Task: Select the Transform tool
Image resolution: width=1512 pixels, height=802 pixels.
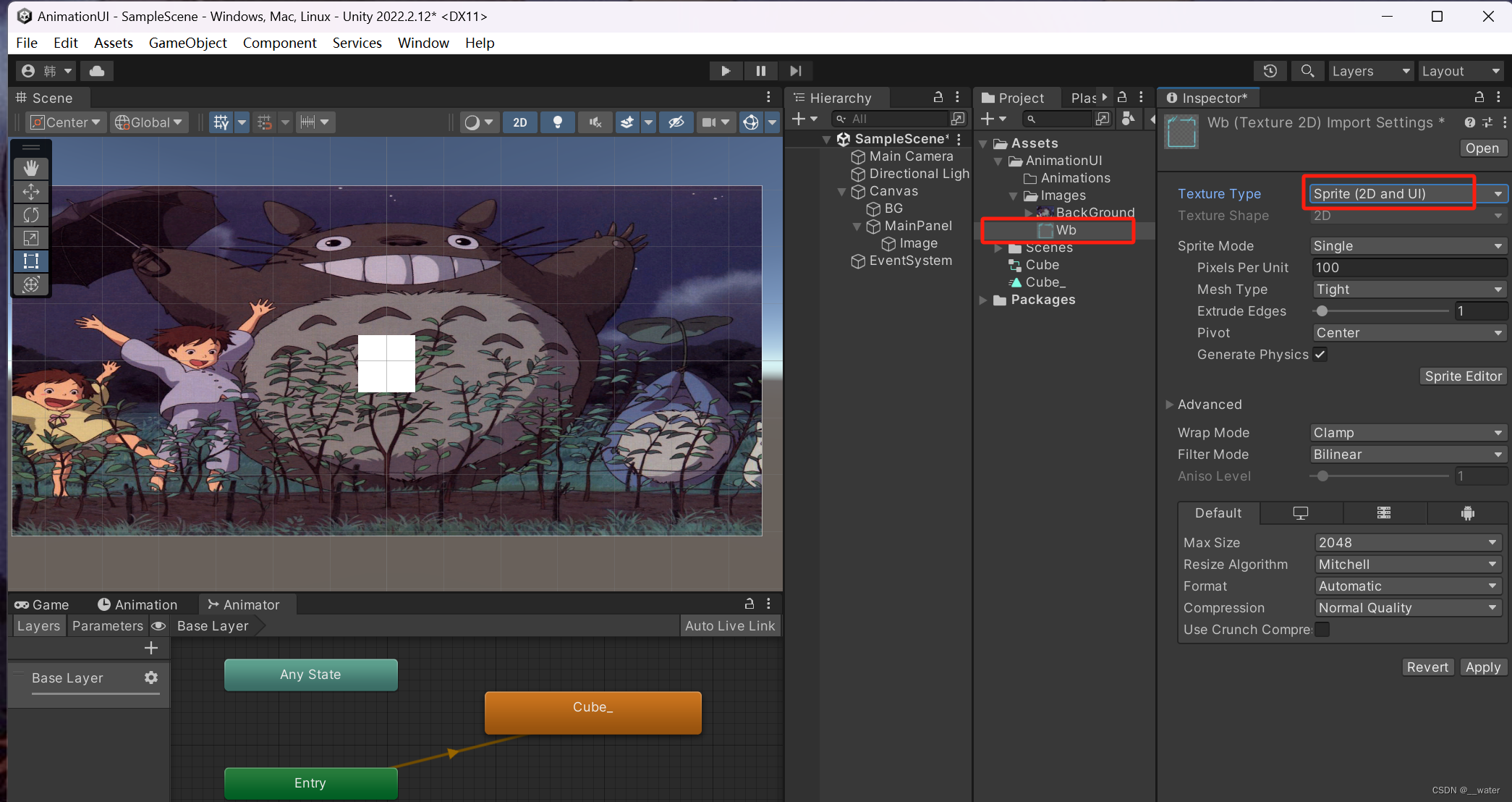Action: 31,284
